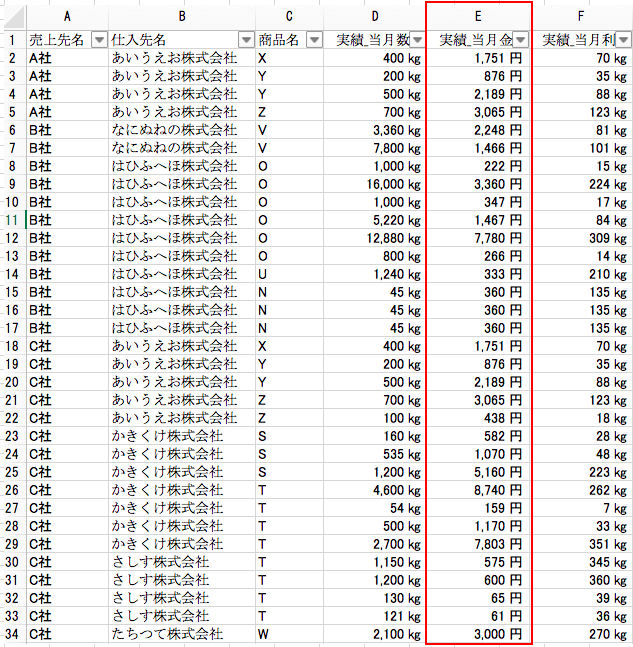
Task: Click the 商品名 header cell text
Action: 279,40
